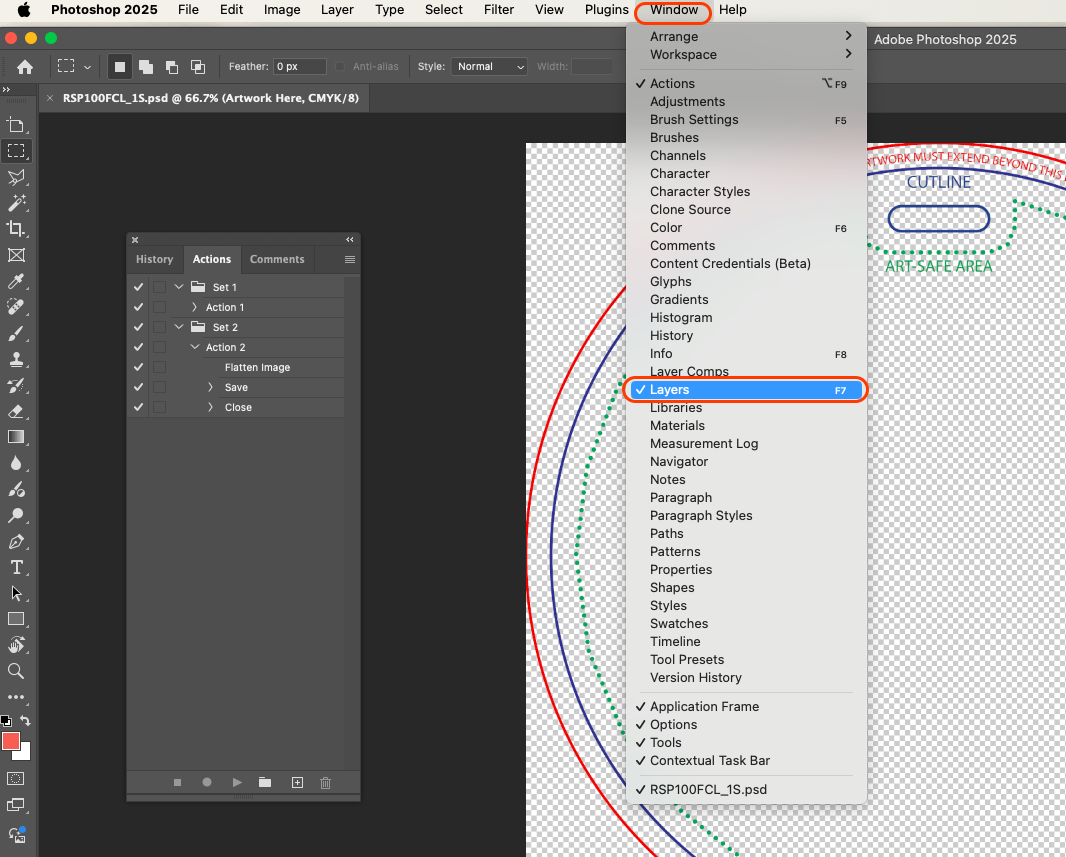Open the Style dropdown set to Normal
This screenshot has width=1066, height=857.
[x=489, y=67]
